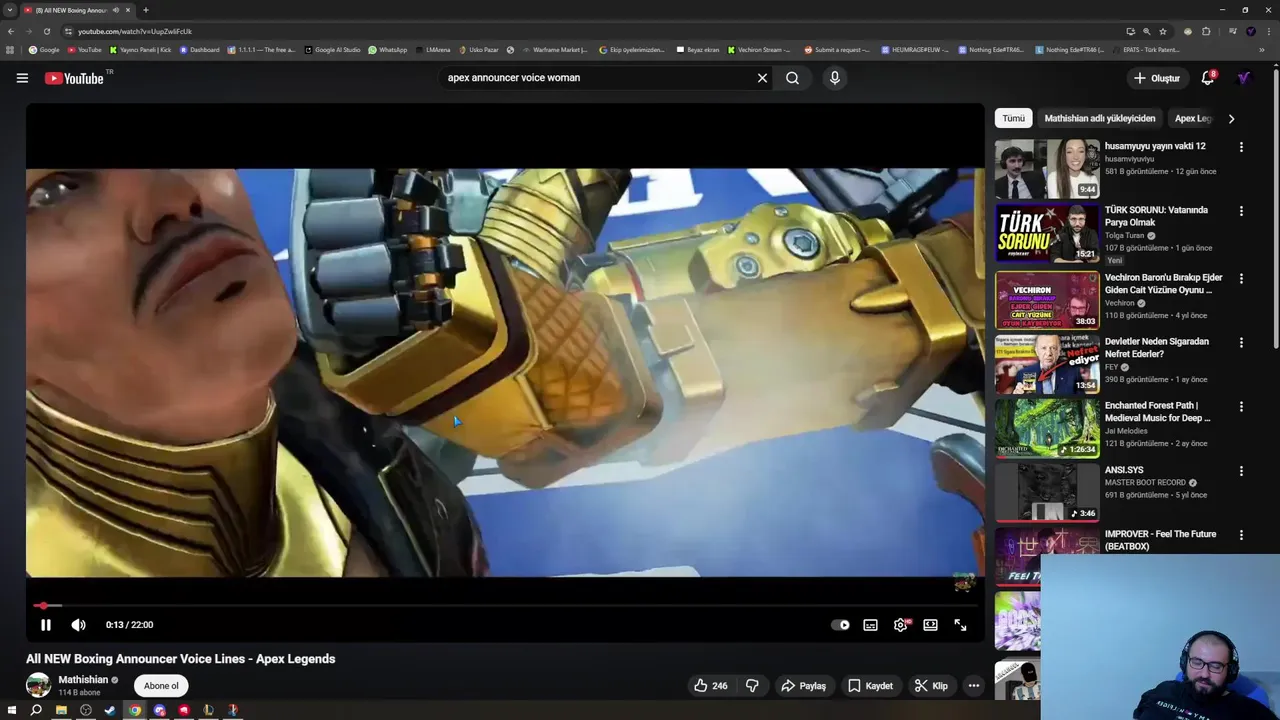Enter full screen mode
1280x720 pixels.
pyautogui.click(x=960, y=625)
